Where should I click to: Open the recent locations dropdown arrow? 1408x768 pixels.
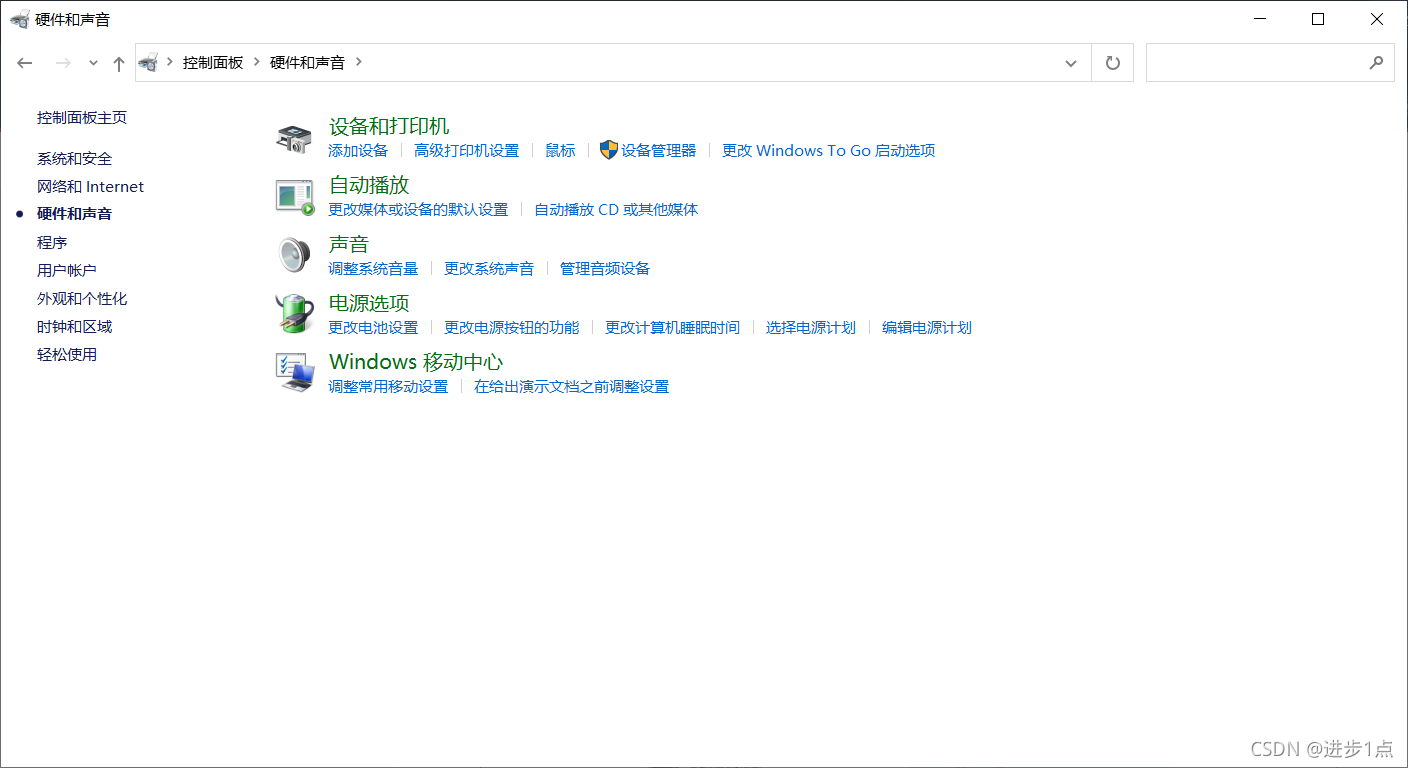coord(93,63)
